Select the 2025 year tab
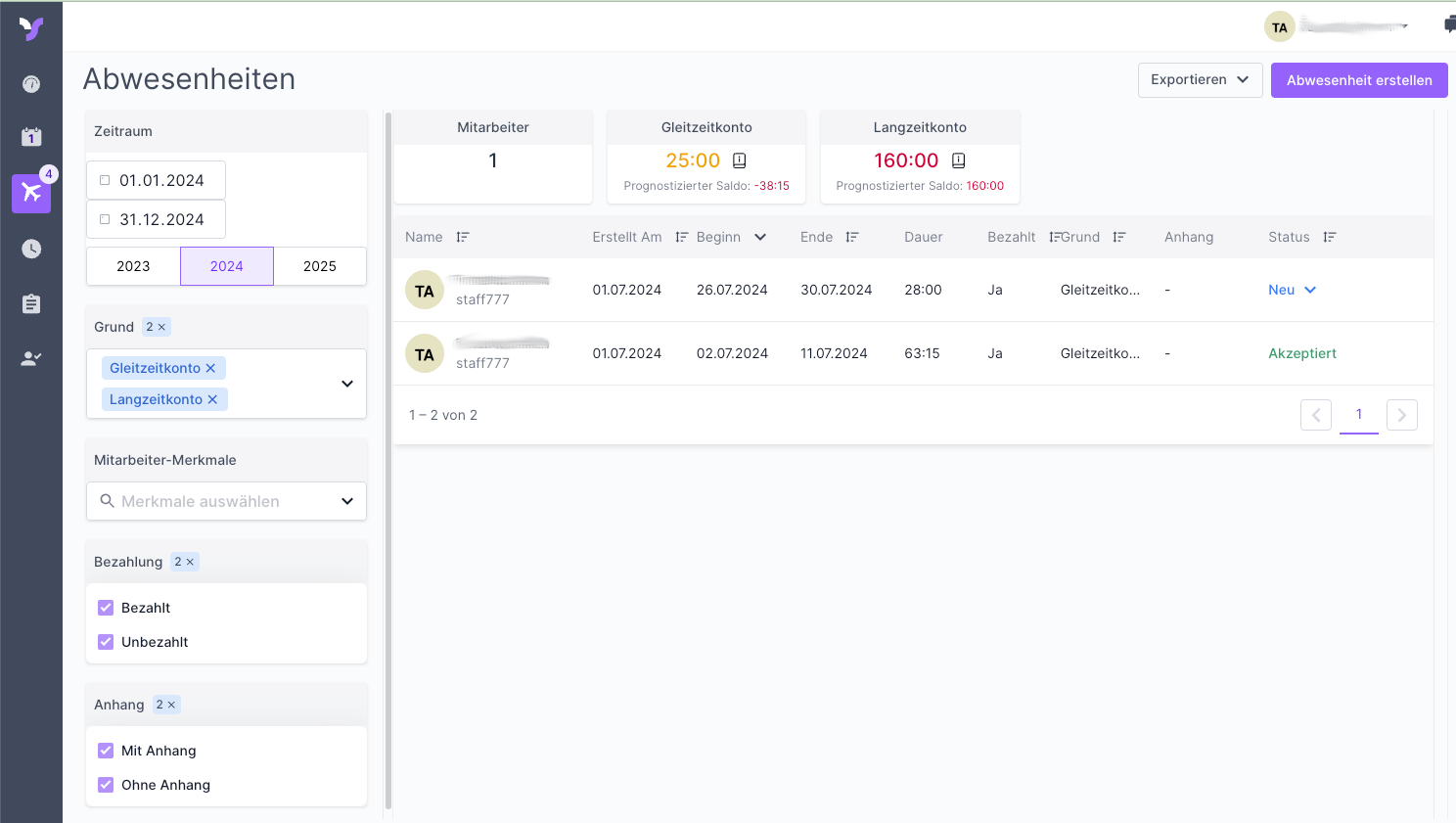The width and height of the screenshot is (1456, 823). 319,266
